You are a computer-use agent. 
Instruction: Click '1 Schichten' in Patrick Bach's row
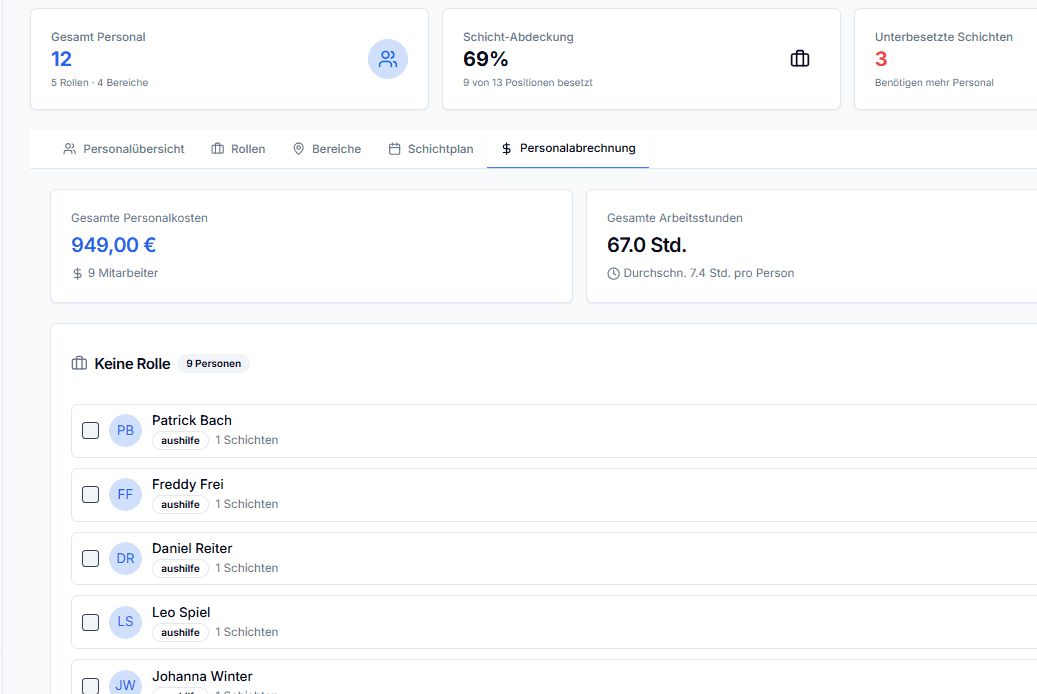[x=247, y=440]
